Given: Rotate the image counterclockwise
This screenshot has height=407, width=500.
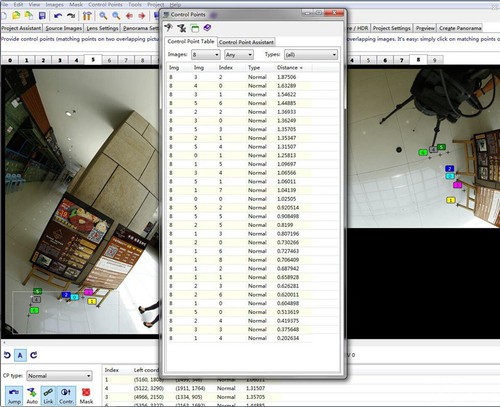Looking at the screenshot, I should 7,355.
